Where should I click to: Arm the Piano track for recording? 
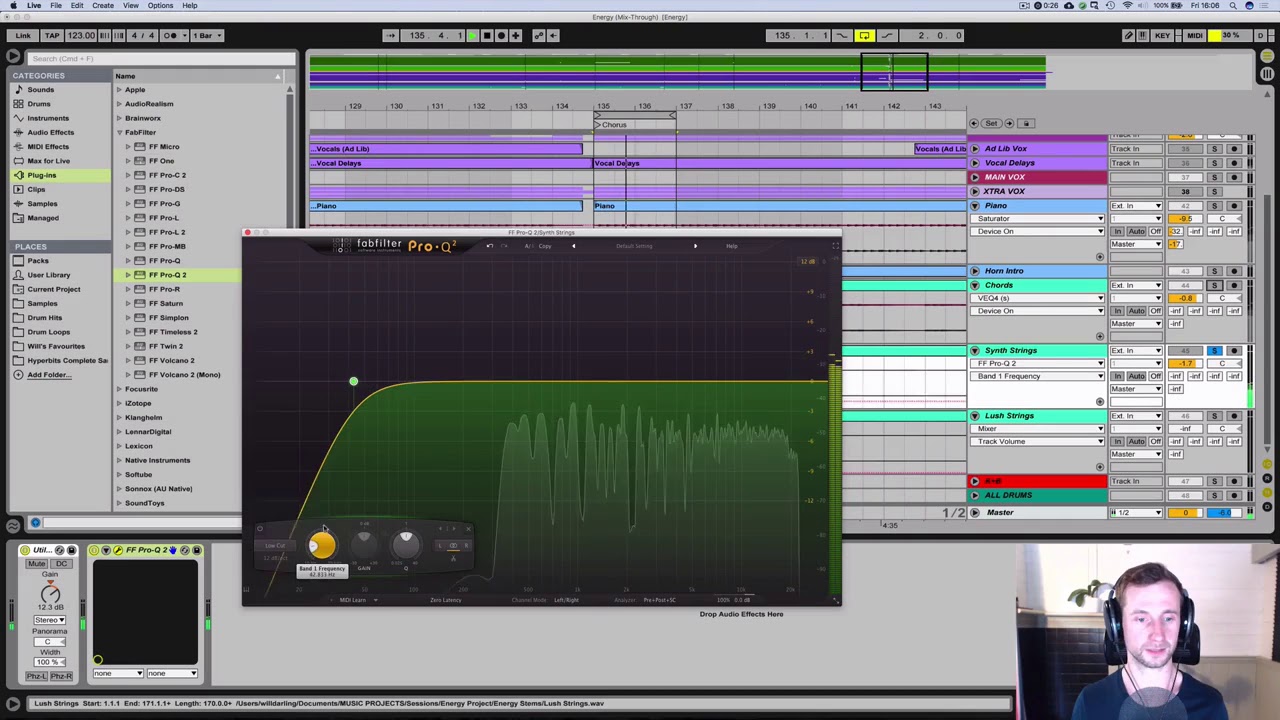[1234, 206]
